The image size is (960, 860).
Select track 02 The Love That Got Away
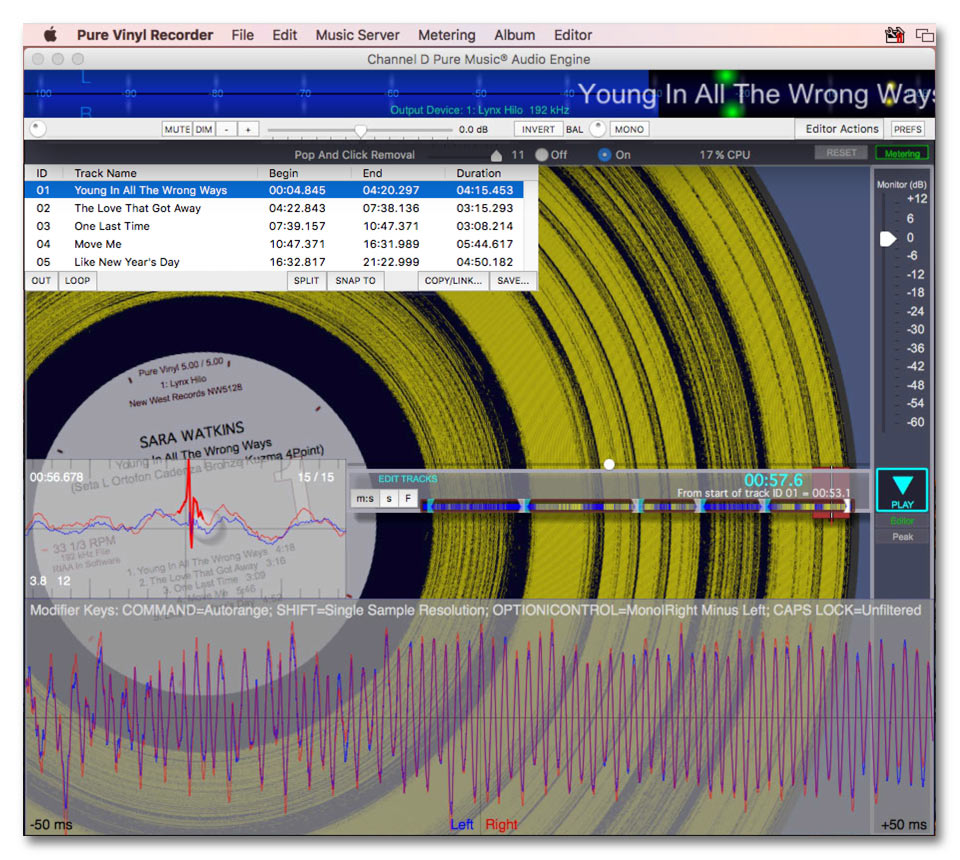pyautogui.click(x=274, y=208)
